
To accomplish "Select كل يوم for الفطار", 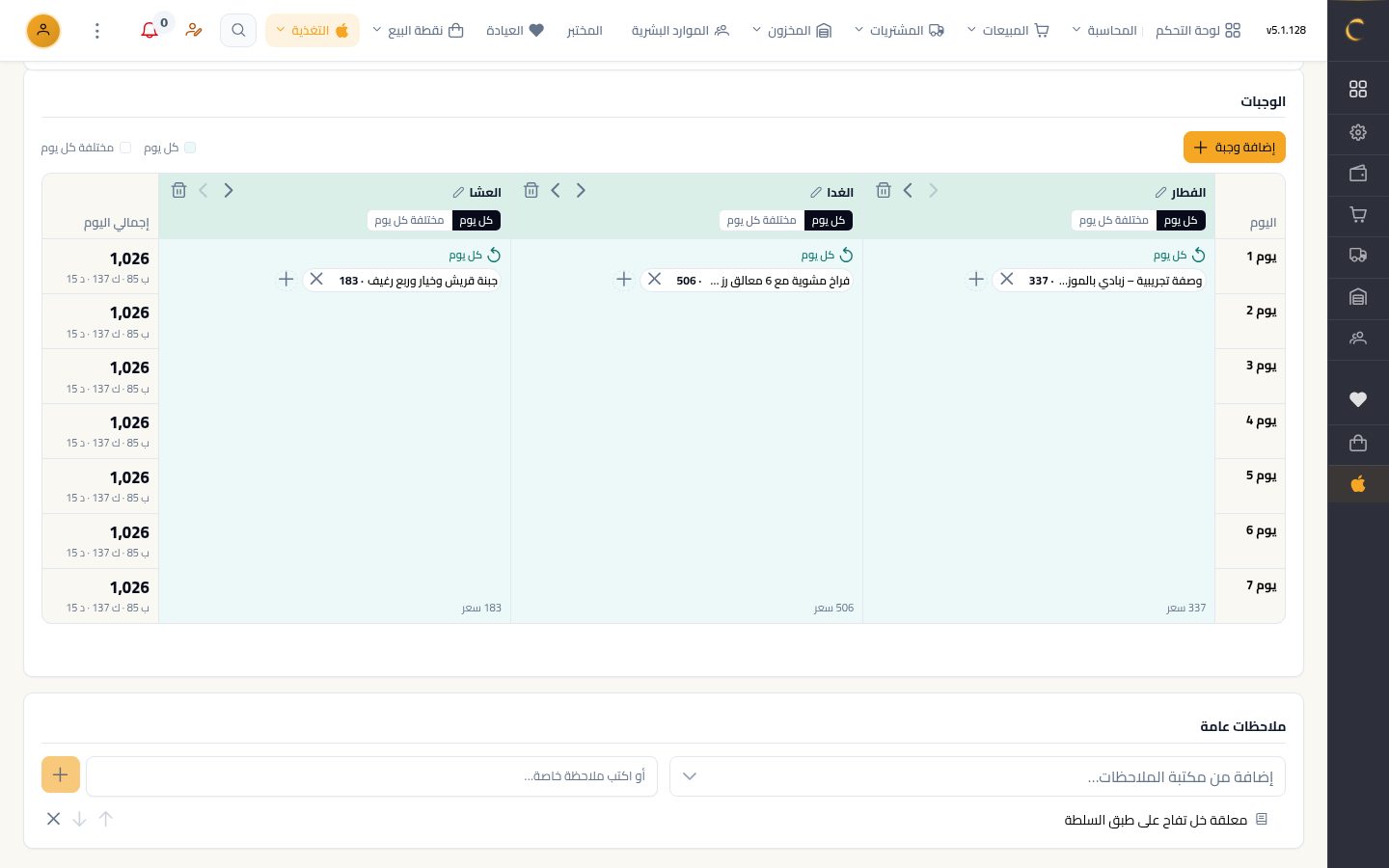I will (1181, 221).
